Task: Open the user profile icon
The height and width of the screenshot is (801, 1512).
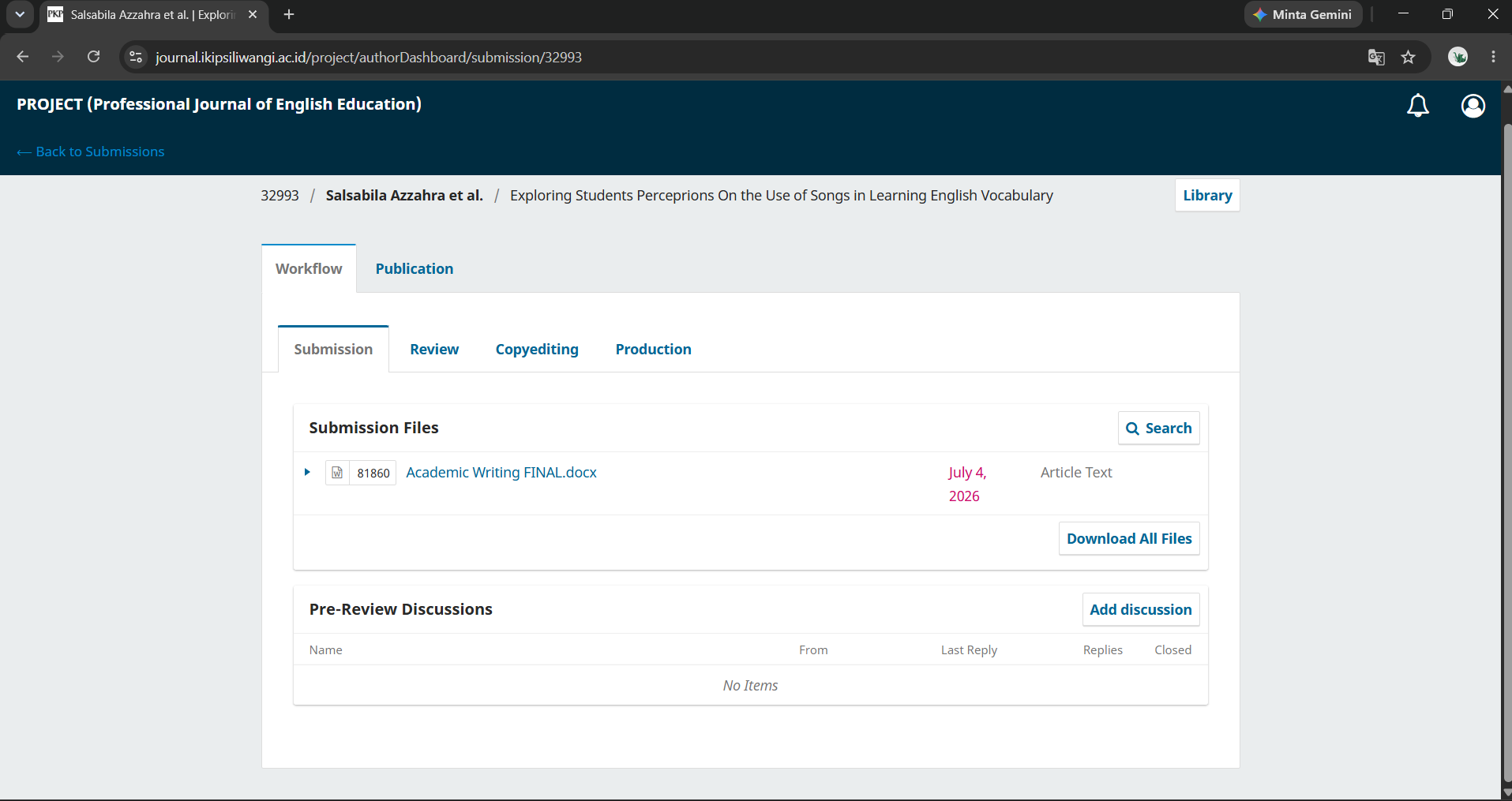Action: point(1473,105)
